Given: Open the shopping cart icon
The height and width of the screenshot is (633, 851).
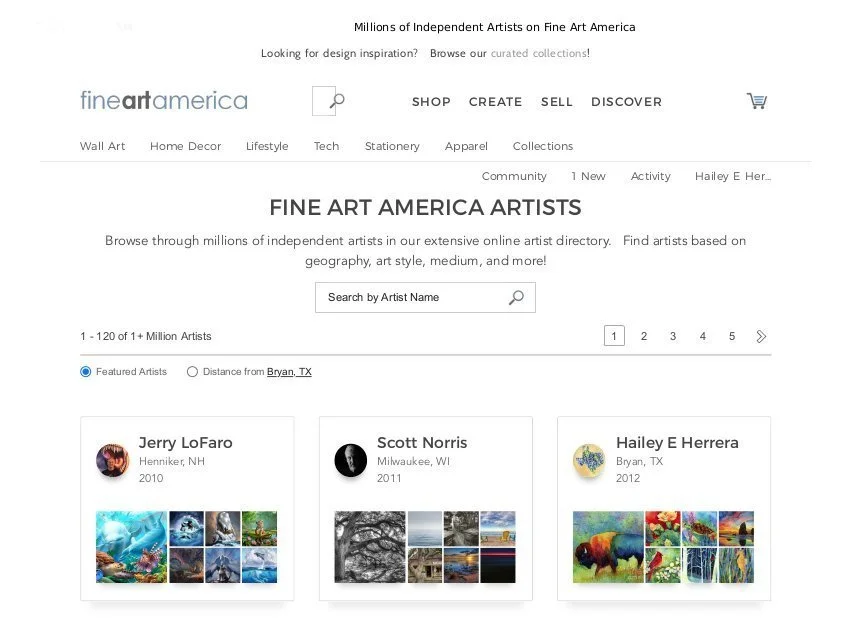Looking at the screenshot, I should 757,101.
